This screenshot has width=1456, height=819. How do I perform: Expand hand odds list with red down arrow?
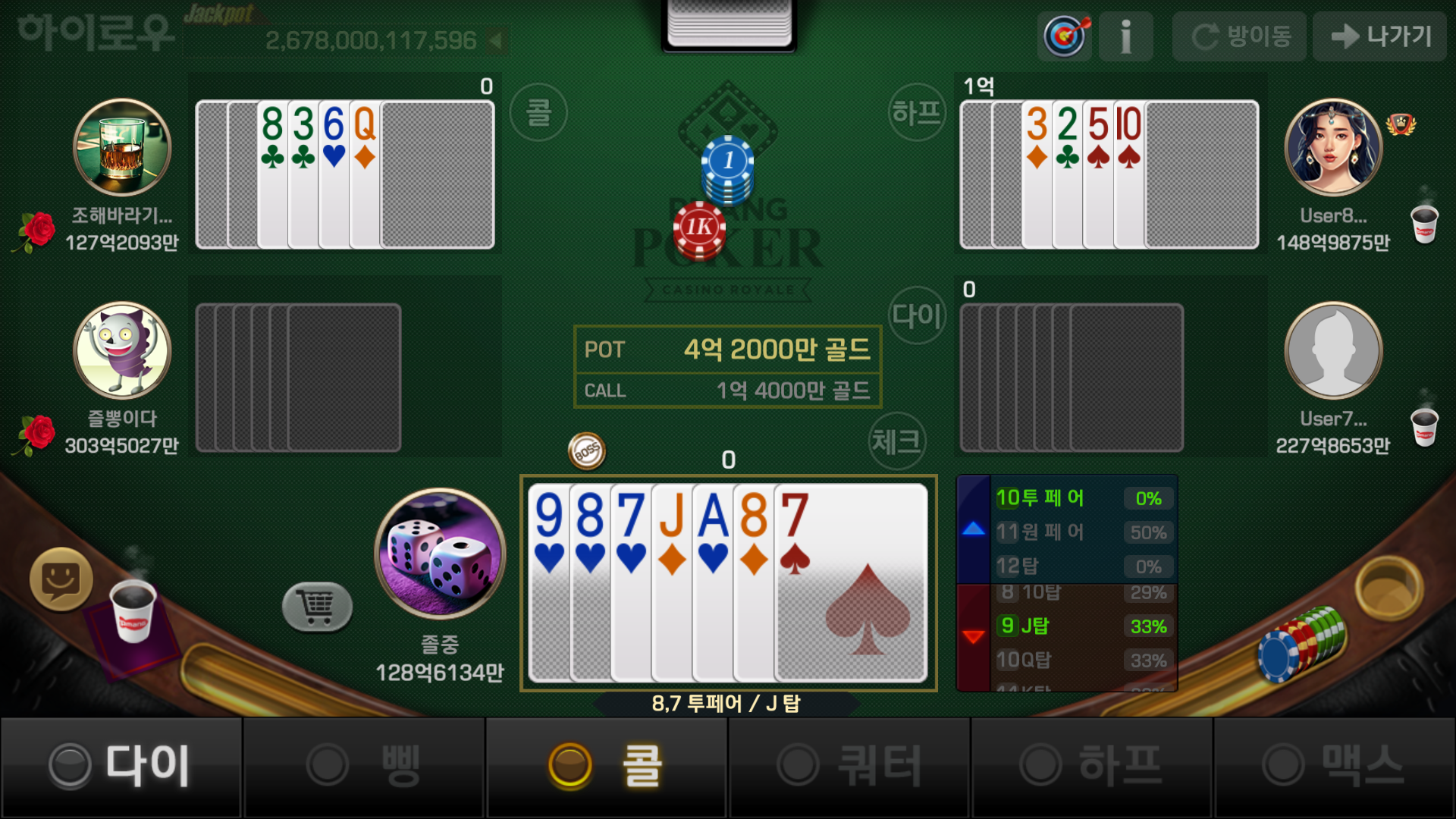(974, 636)
